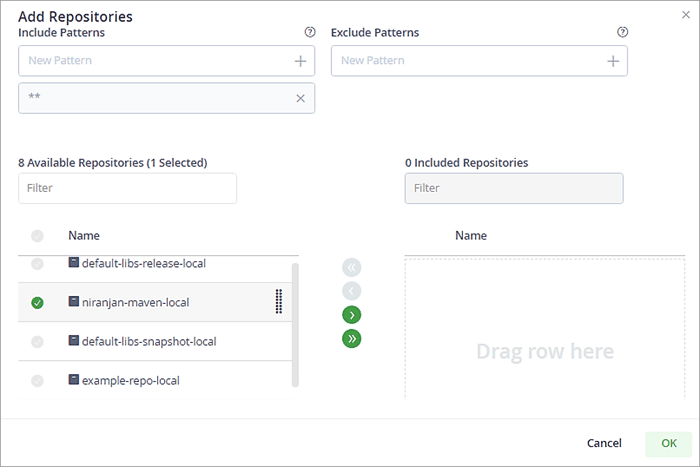Add include pattern with plus icon
This screenshot has width=700, height=467.
point(300,61)
